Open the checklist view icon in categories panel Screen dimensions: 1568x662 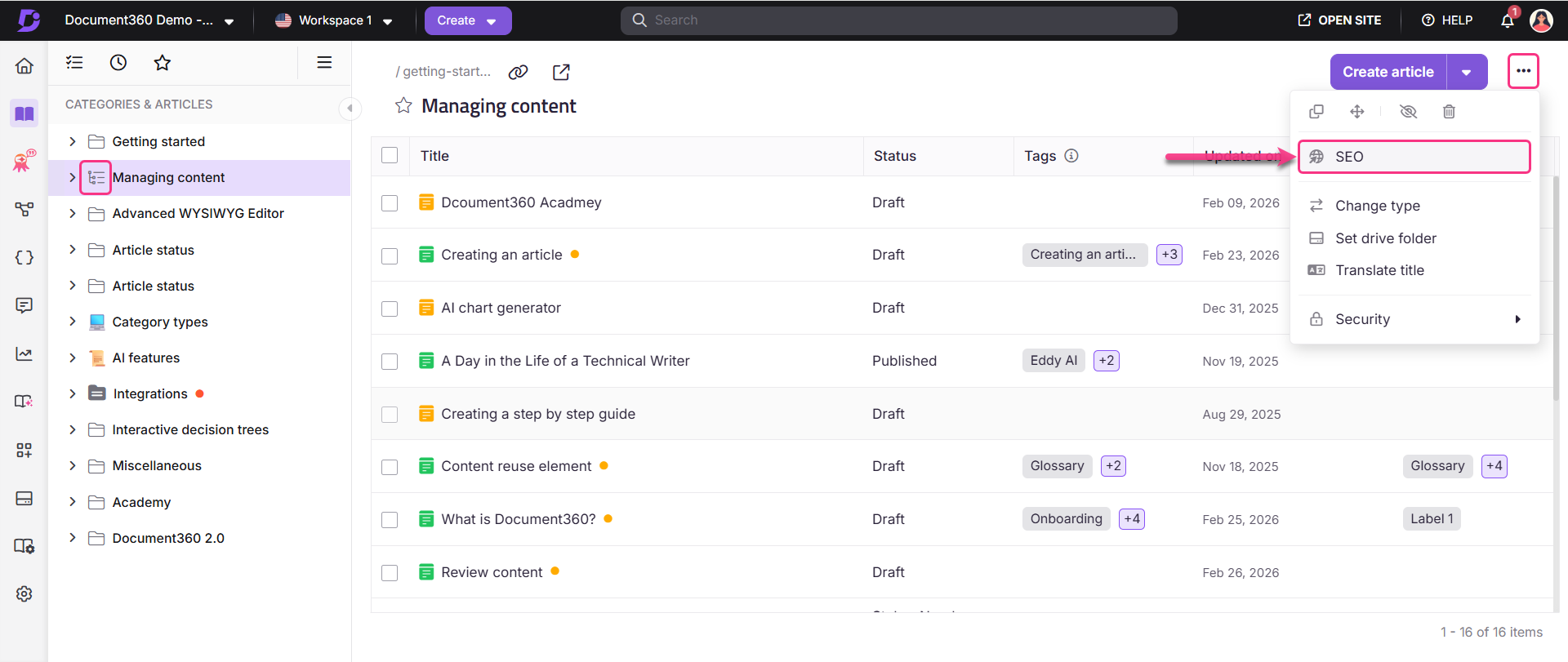(x=74, y=62)
